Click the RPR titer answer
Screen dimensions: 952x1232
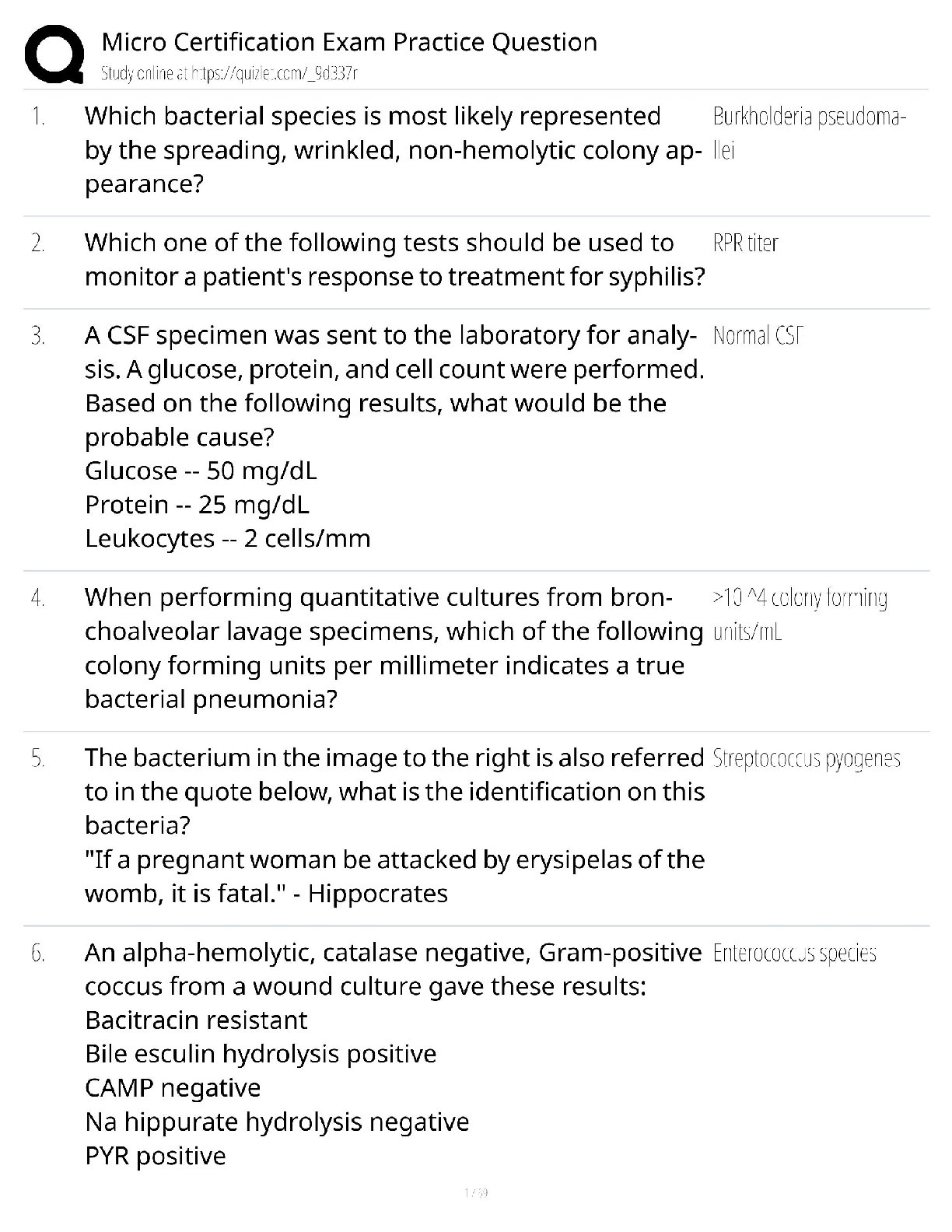(x=745, y=243)
